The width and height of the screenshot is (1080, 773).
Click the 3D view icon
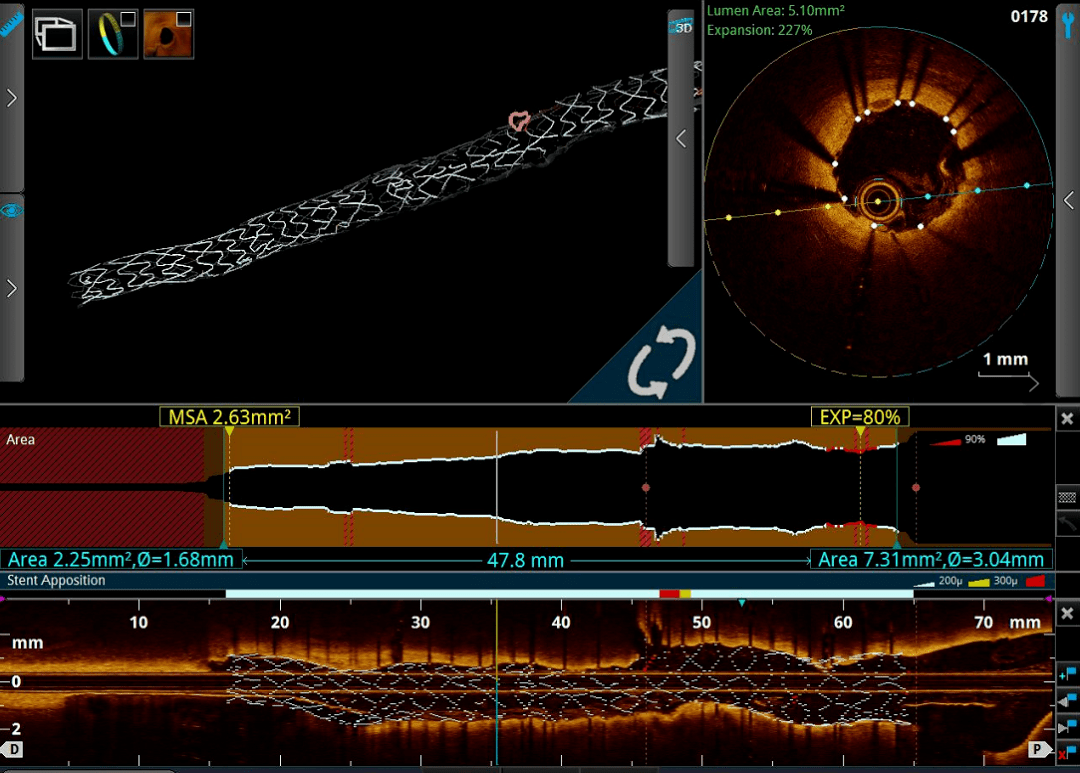click(680, 27)
